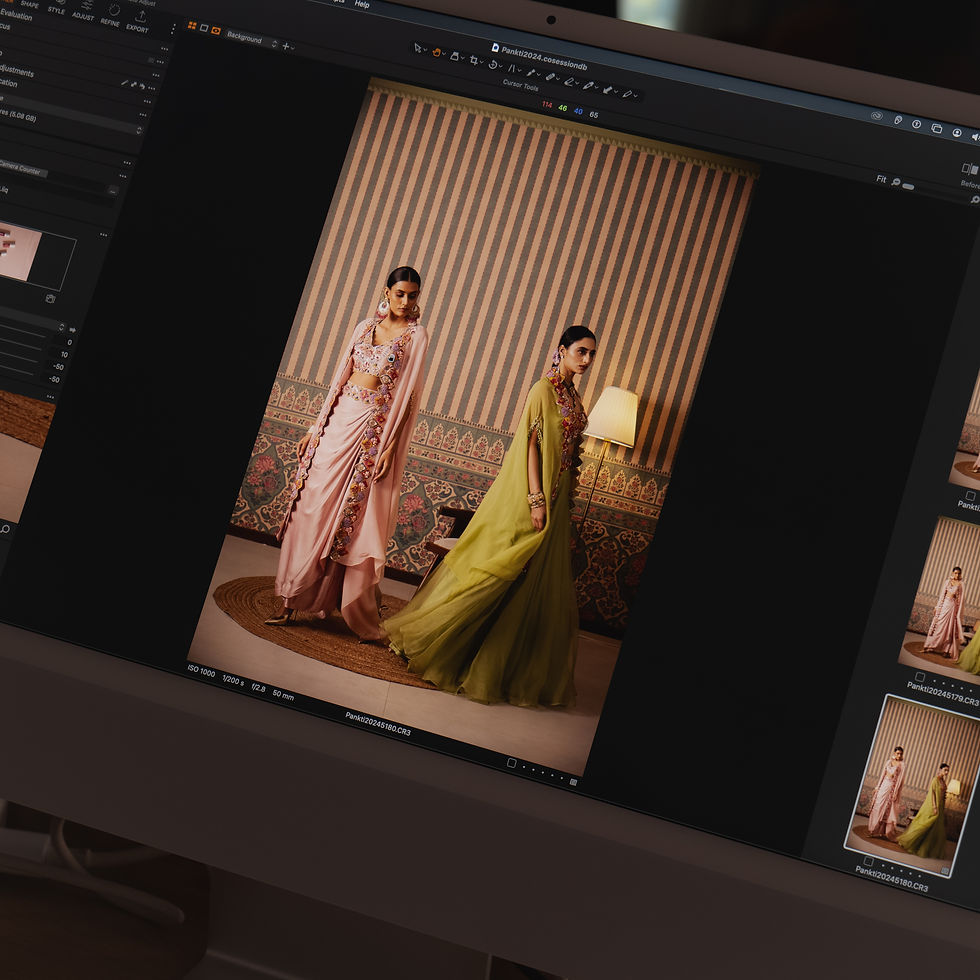Click the Creative Cloud menu bar icon
The width and height of the screenshot is (980, 980).
[878, 116]
